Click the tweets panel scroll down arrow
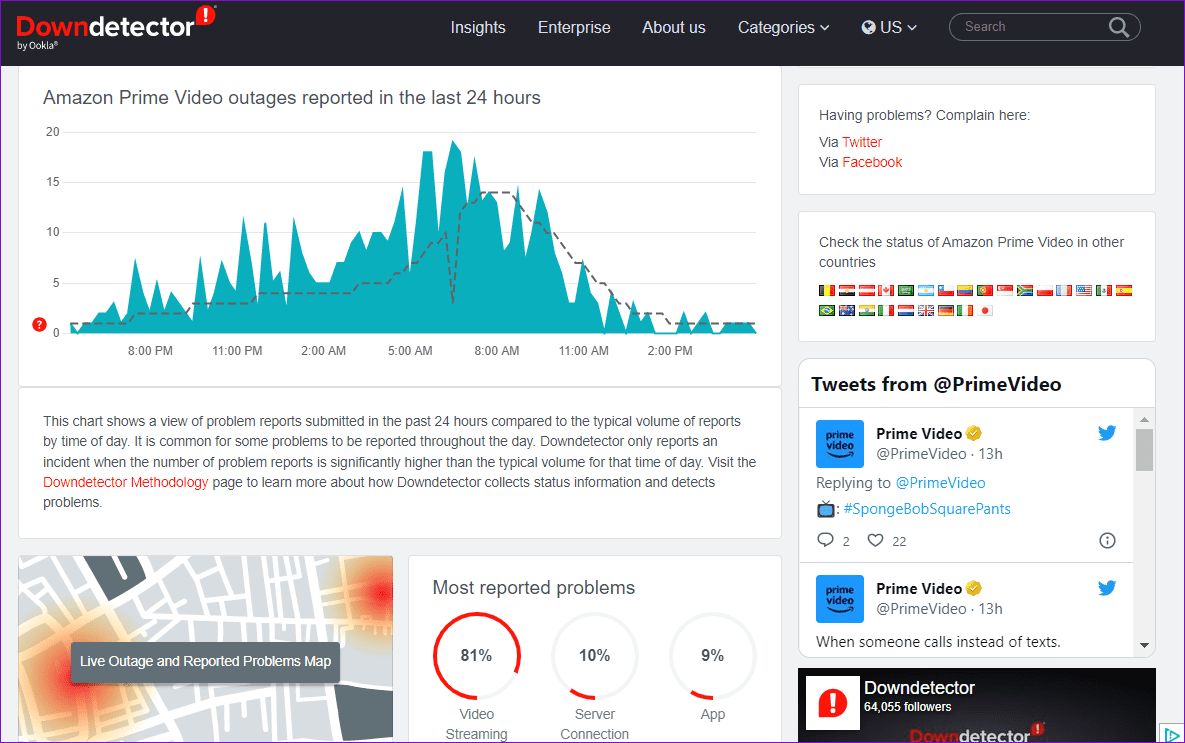Screen dimensions: 1185x743 (x=1144, y=645)
